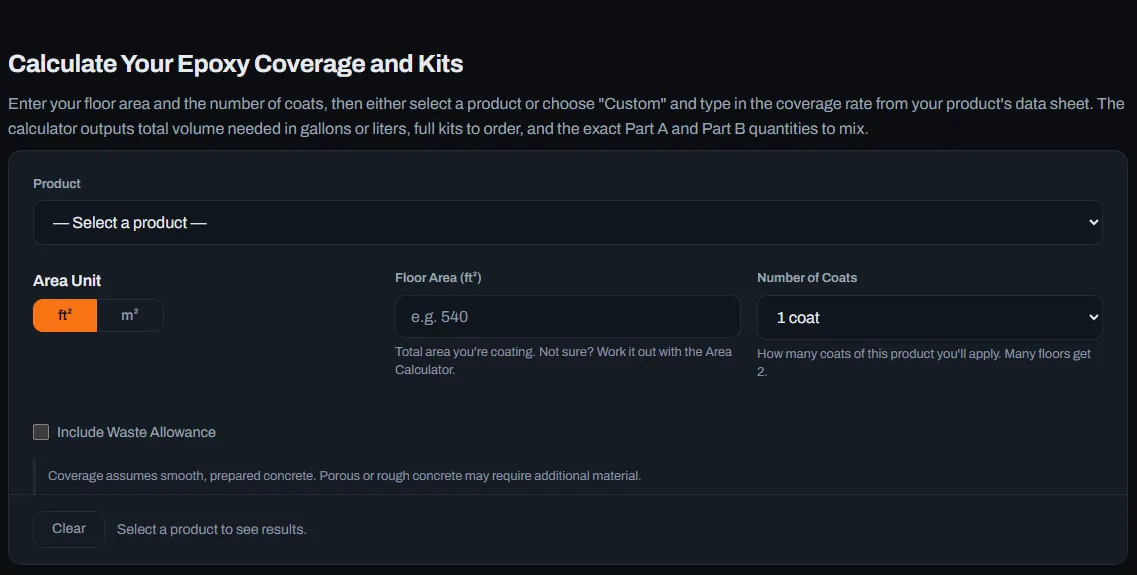Click the helper text under Number of Coats

(x=924, y=363)
